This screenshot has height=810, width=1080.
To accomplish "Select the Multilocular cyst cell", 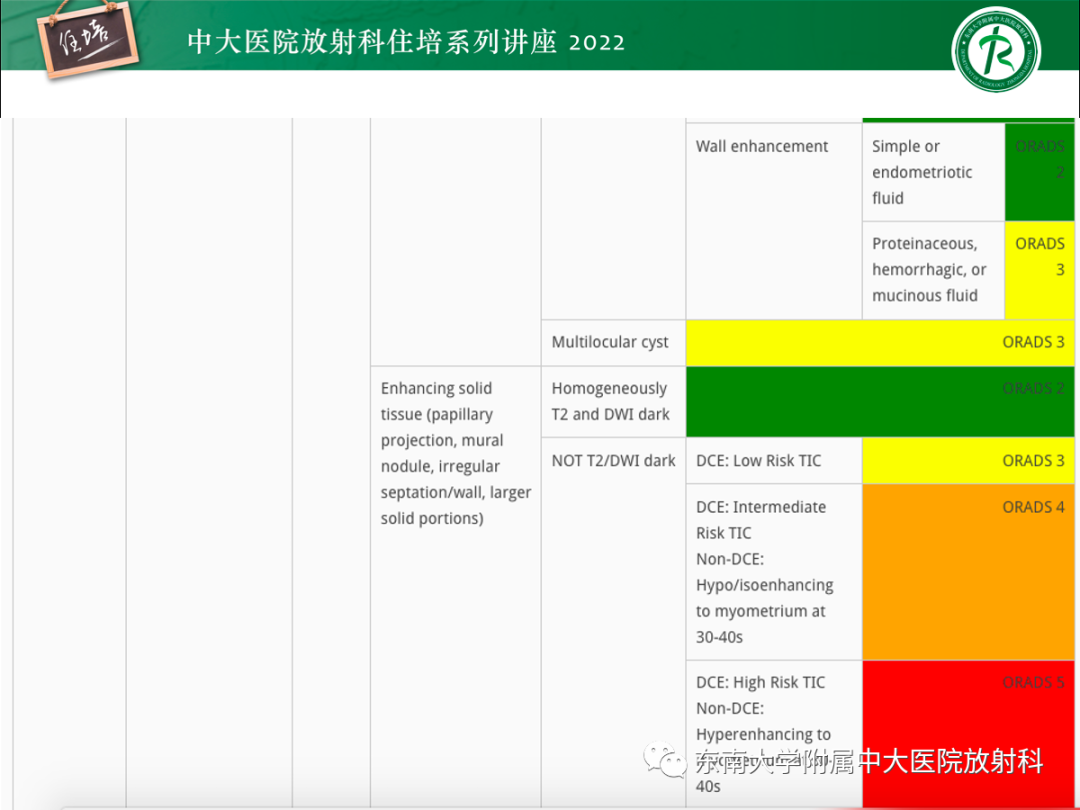I will (613, 342).
